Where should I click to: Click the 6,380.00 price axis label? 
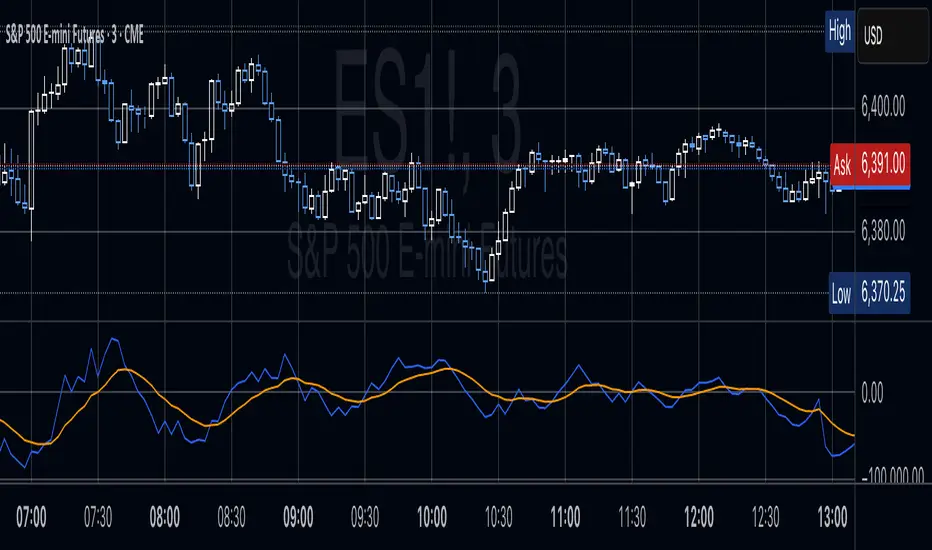[883, 230]
